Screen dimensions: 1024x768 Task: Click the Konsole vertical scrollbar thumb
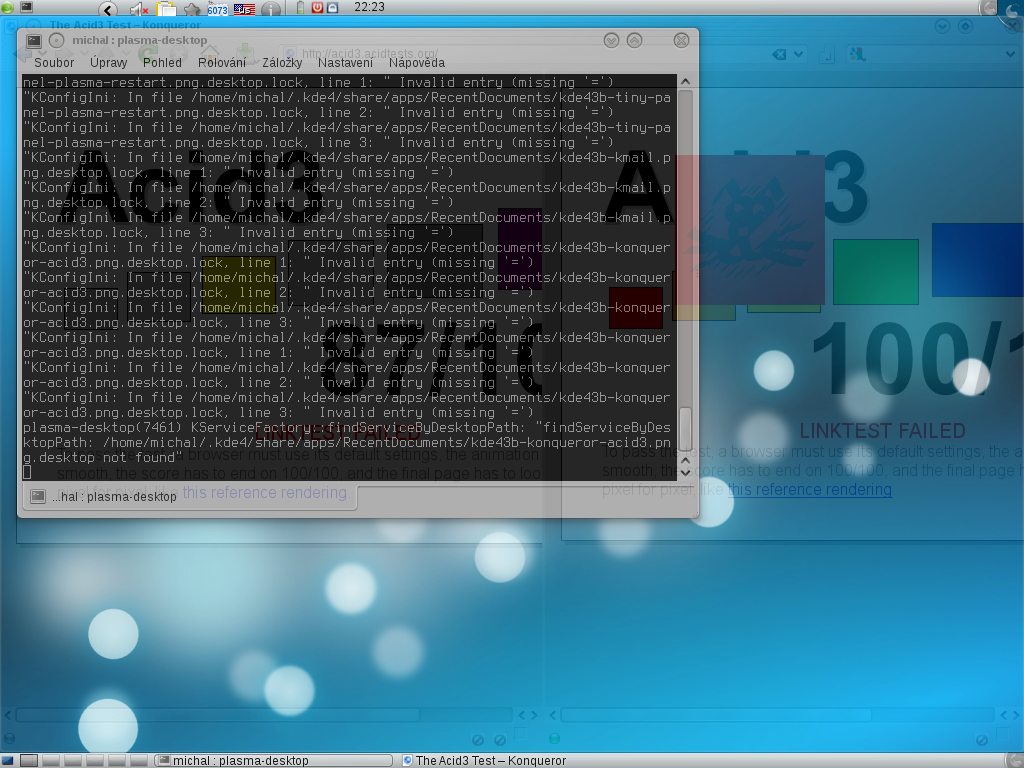(x=685, y=428)
